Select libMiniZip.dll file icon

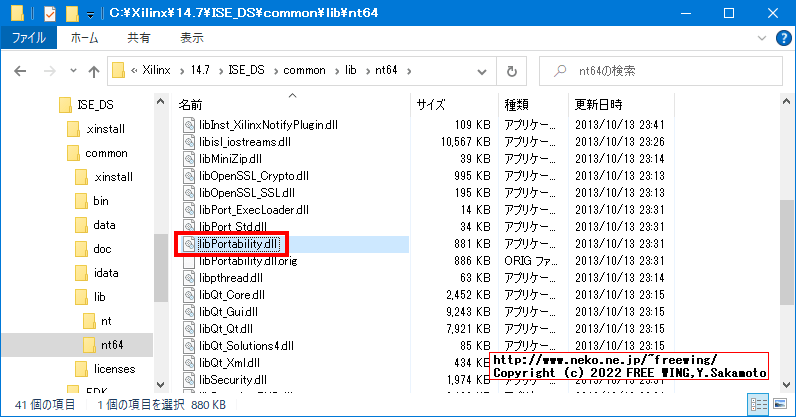[x=189, y=159]
